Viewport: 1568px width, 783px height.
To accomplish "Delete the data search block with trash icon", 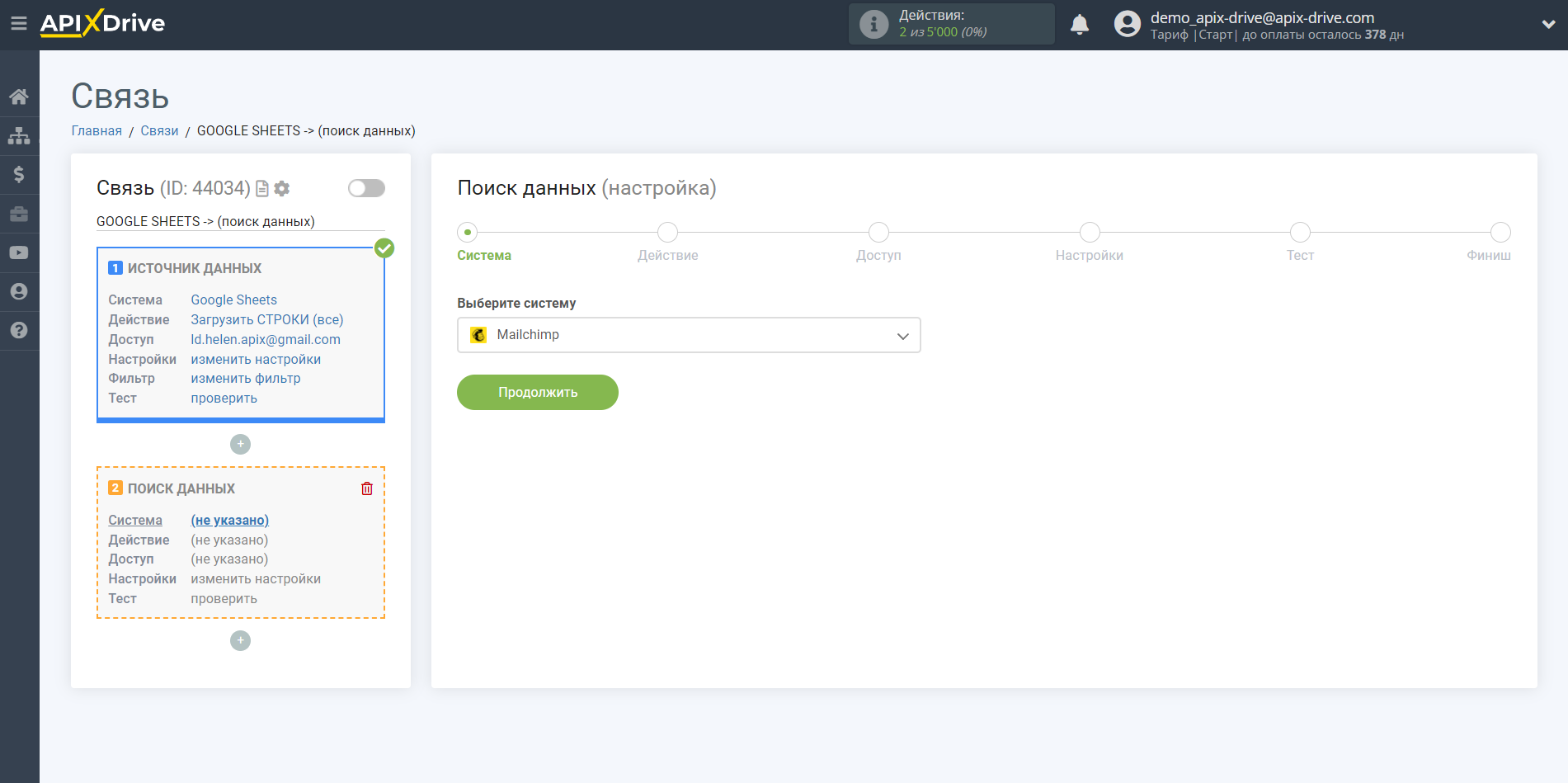I will pos(367,488).
